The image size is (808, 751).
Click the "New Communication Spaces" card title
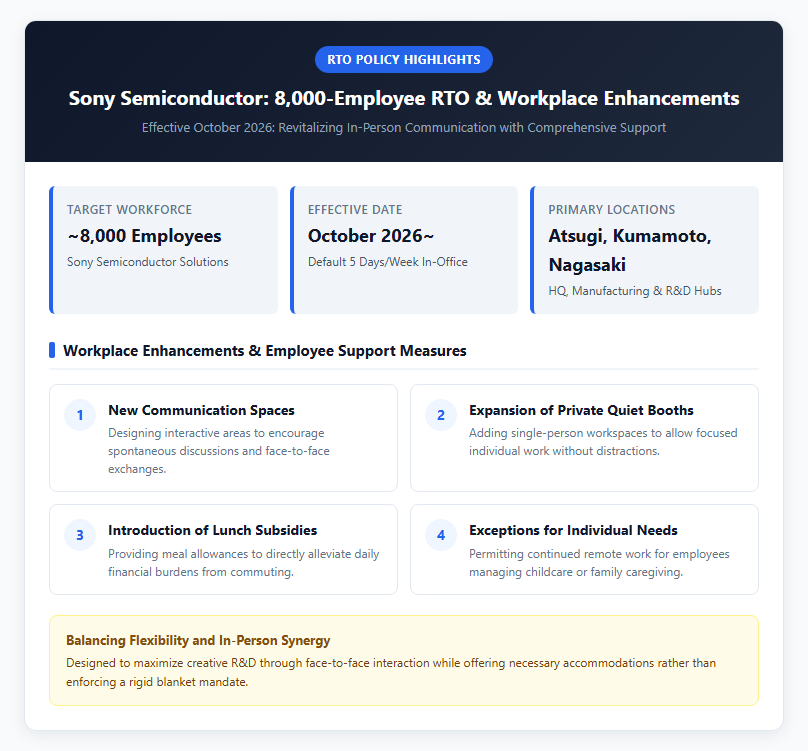(x=201, y=410)
